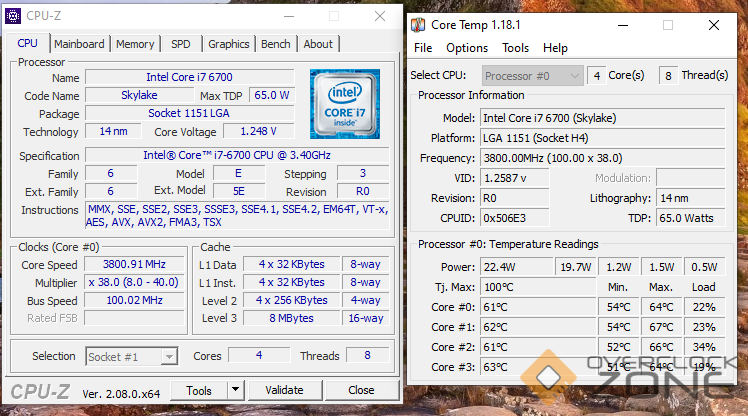Click the Core #0 temperature '61°C'
Screen dimensions: 748x416
(538, 307)
